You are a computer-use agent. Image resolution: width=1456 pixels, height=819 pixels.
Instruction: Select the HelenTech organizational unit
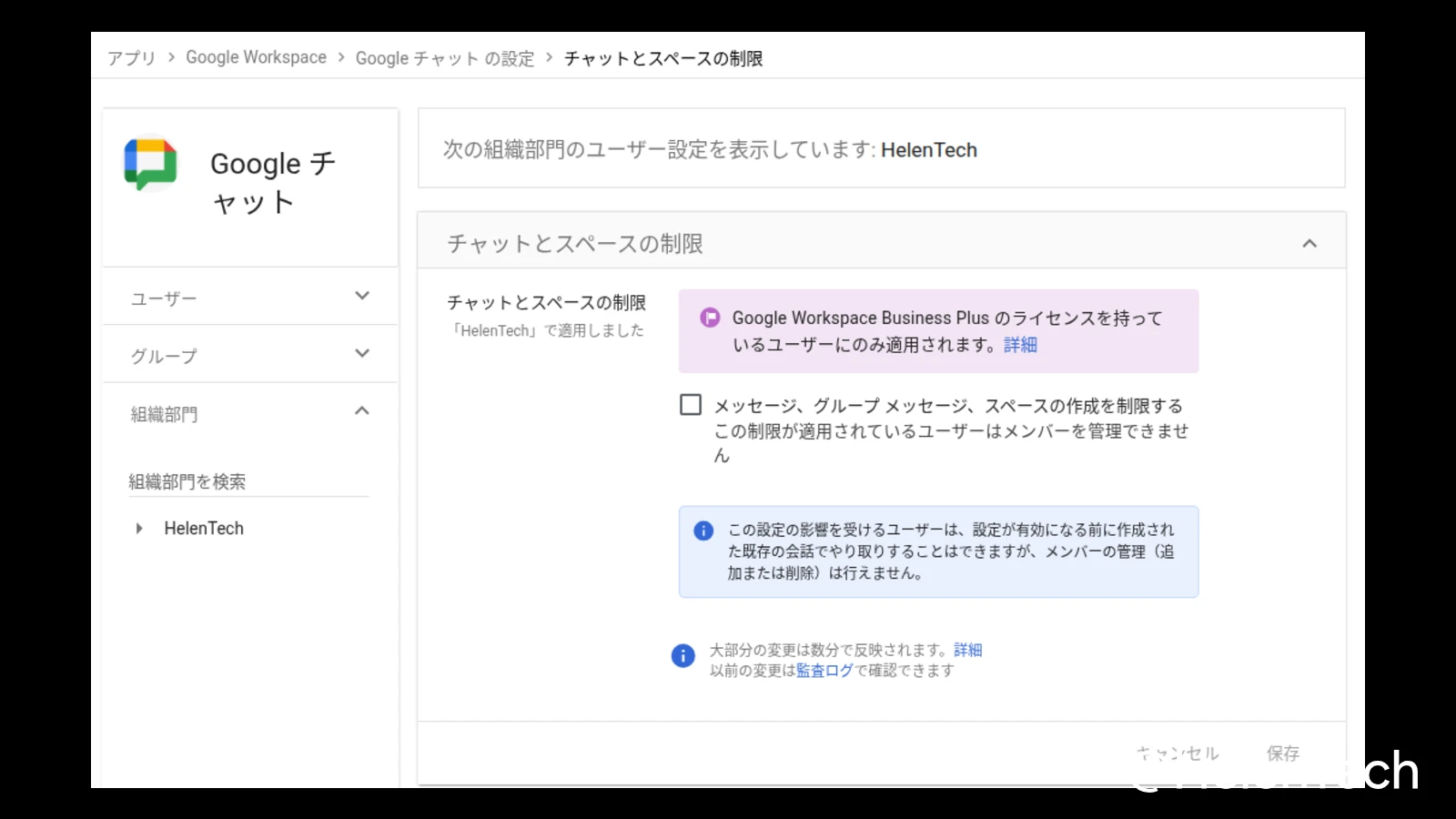click(204, 529)
